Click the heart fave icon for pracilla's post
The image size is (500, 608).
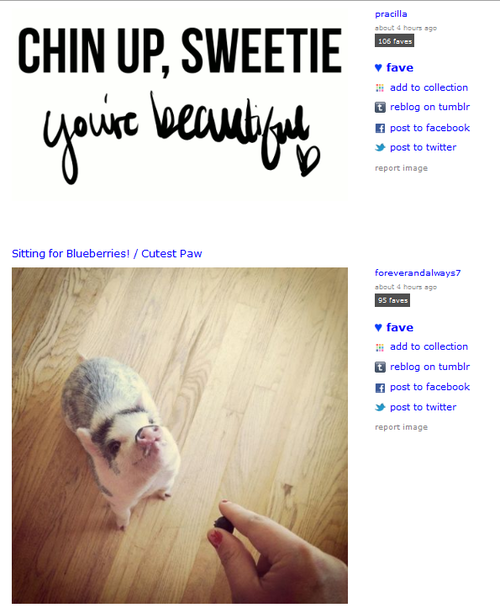[x=379, y=68]
